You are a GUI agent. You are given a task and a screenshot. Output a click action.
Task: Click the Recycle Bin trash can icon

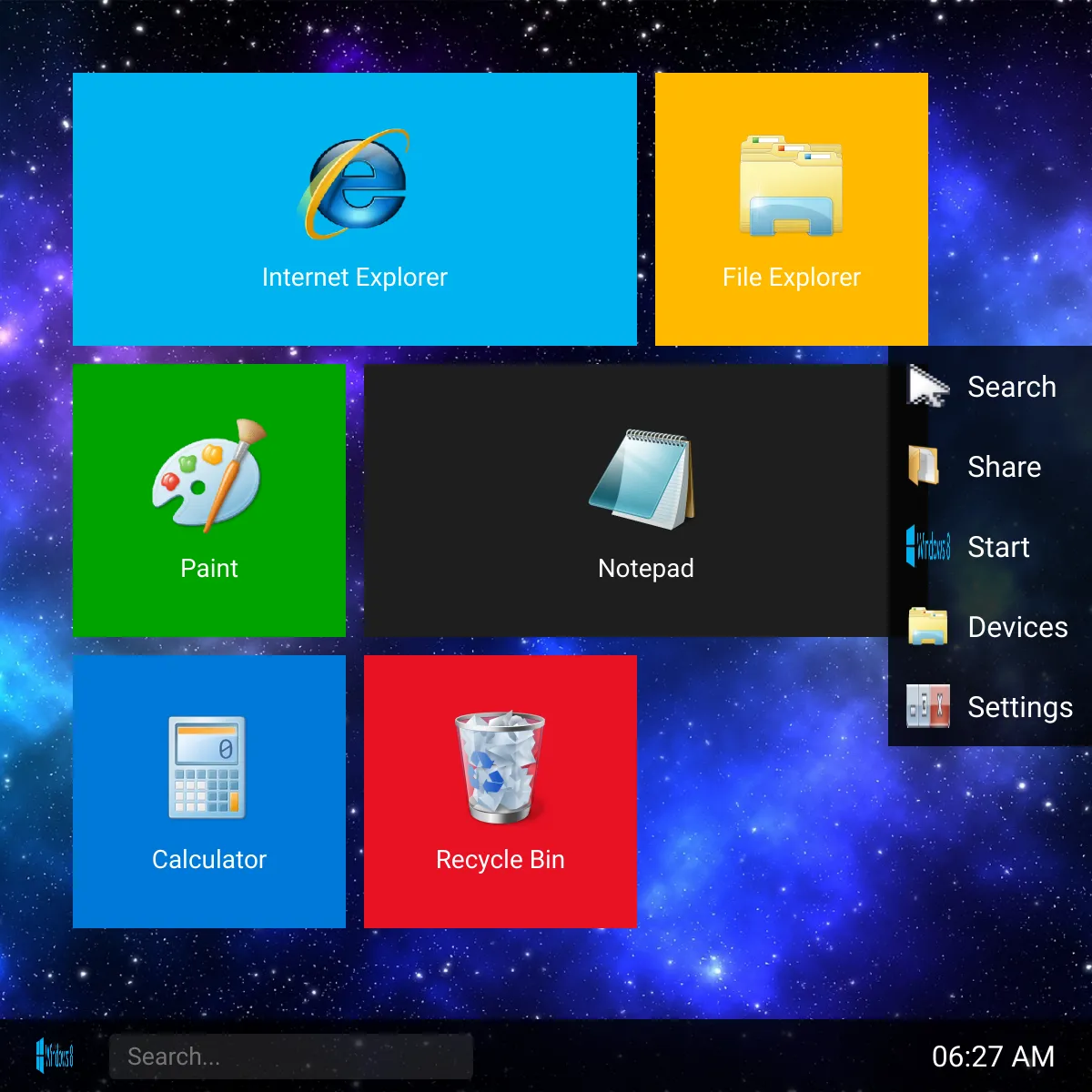click(x=500, y=767)
